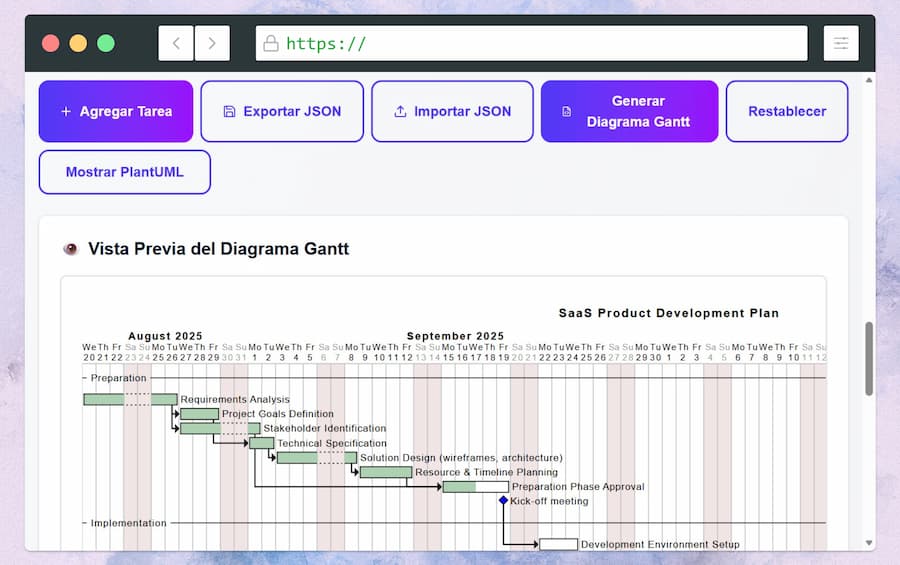This screenshot has height=565, width=900.
Task: Click the Preparation Phase Approval bar
Action: [x=475, y=487]
